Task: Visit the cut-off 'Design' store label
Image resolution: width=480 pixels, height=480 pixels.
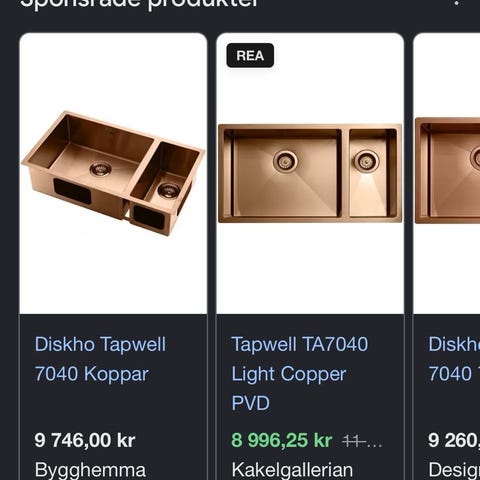Action: 454,470
